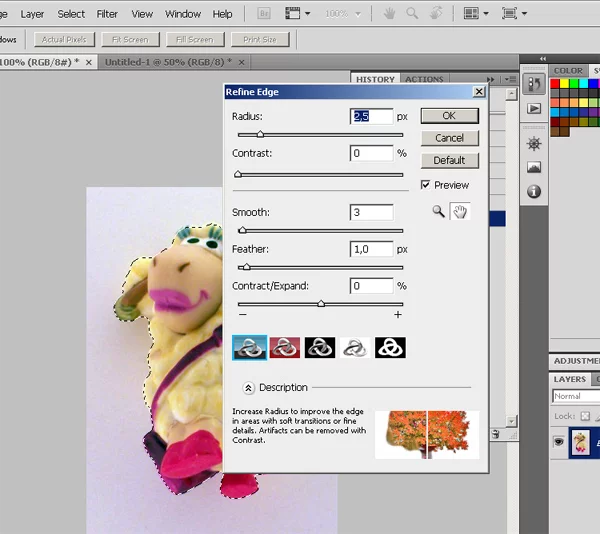Open the Normal blend mode dropdown
The image size is (600, 534).
tap(576, 396)
